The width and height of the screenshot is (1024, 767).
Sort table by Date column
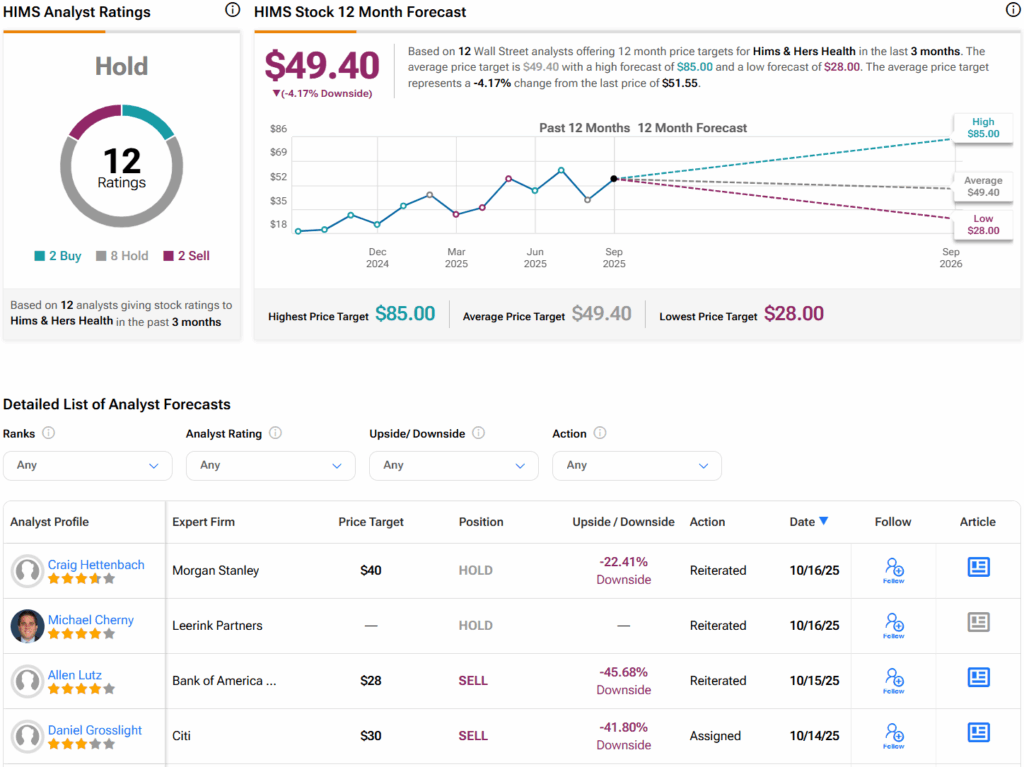(x=808, y=521)
